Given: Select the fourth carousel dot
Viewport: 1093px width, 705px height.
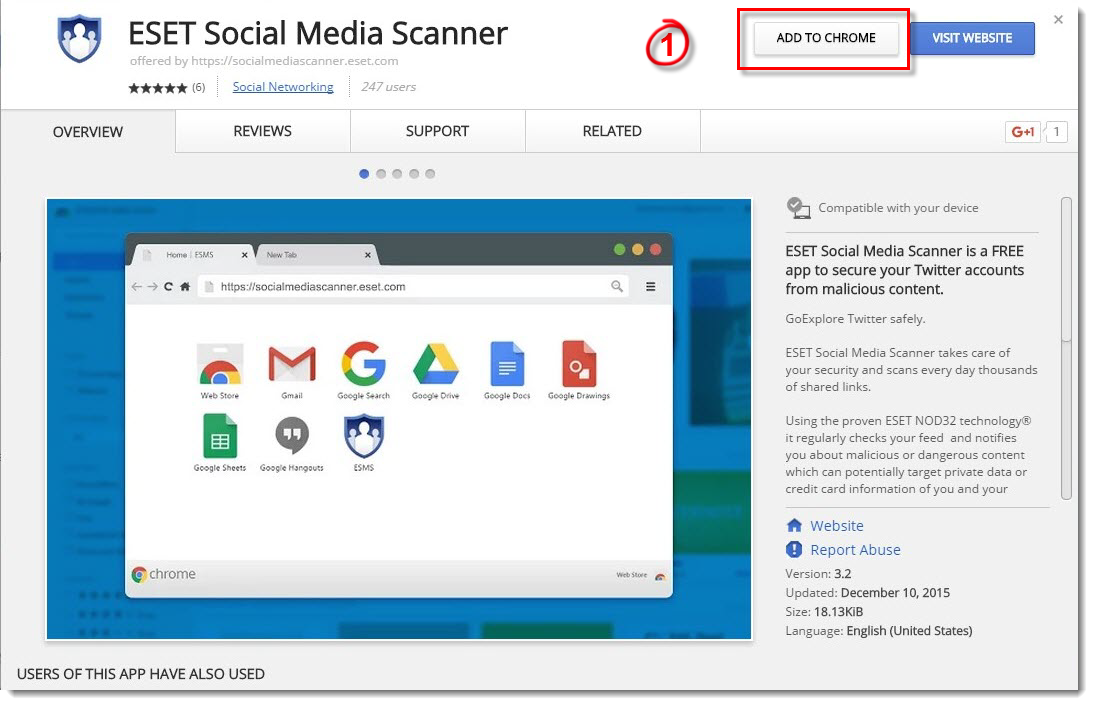Looking at the screenshot, I should point(413,174).
